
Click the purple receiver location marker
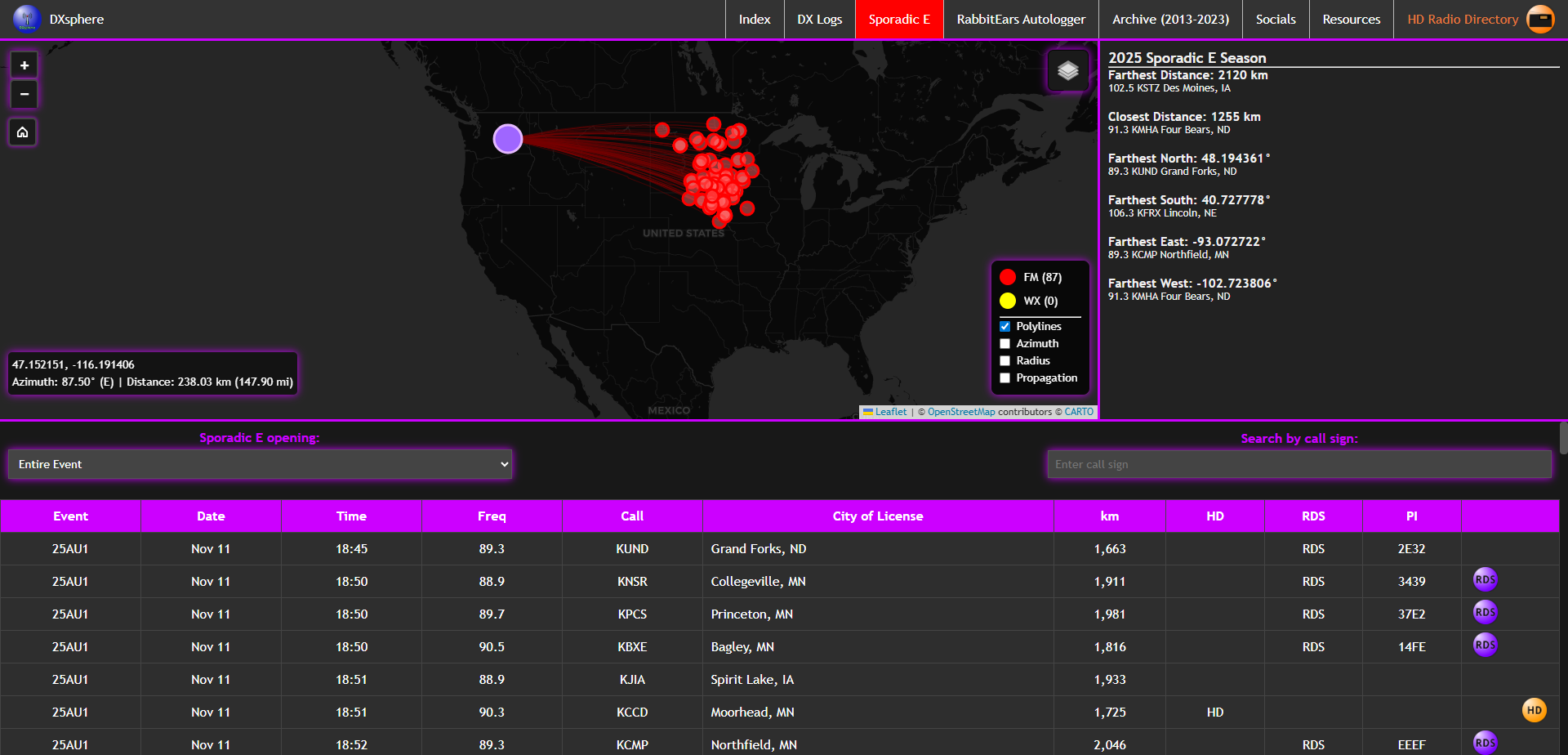point(507,139)
